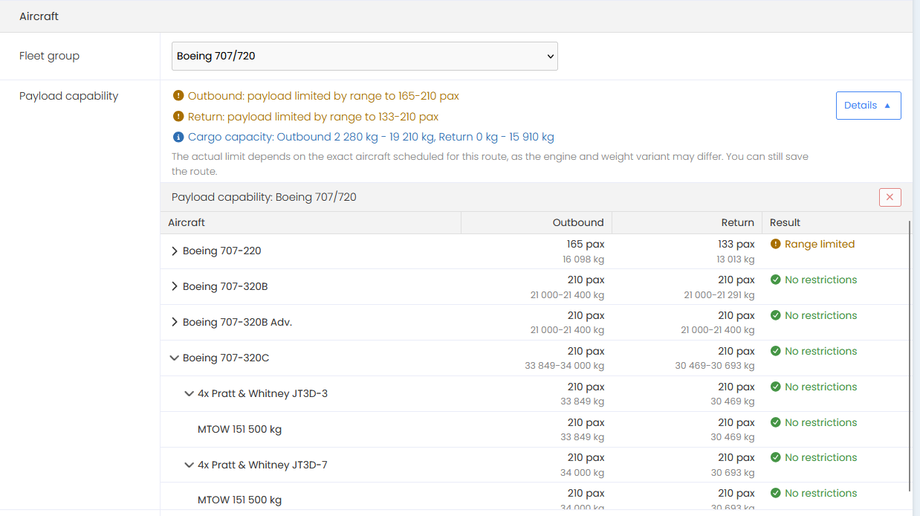Screen dimensions: 920x516
Task: Click the '21 000-21 291 kg' return value
Action: tap(719, 295)
